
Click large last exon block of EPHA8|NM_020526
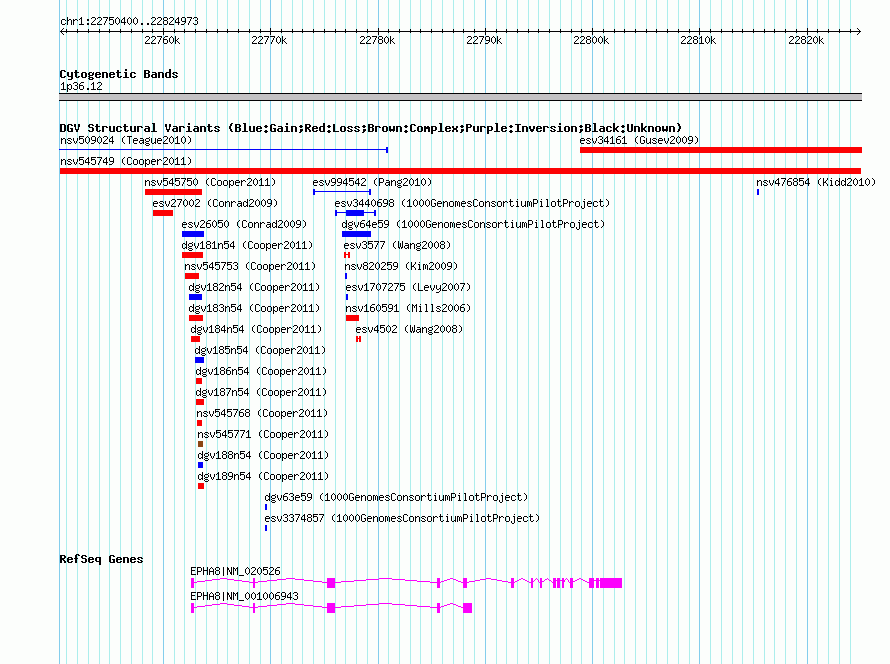(611, 583)
